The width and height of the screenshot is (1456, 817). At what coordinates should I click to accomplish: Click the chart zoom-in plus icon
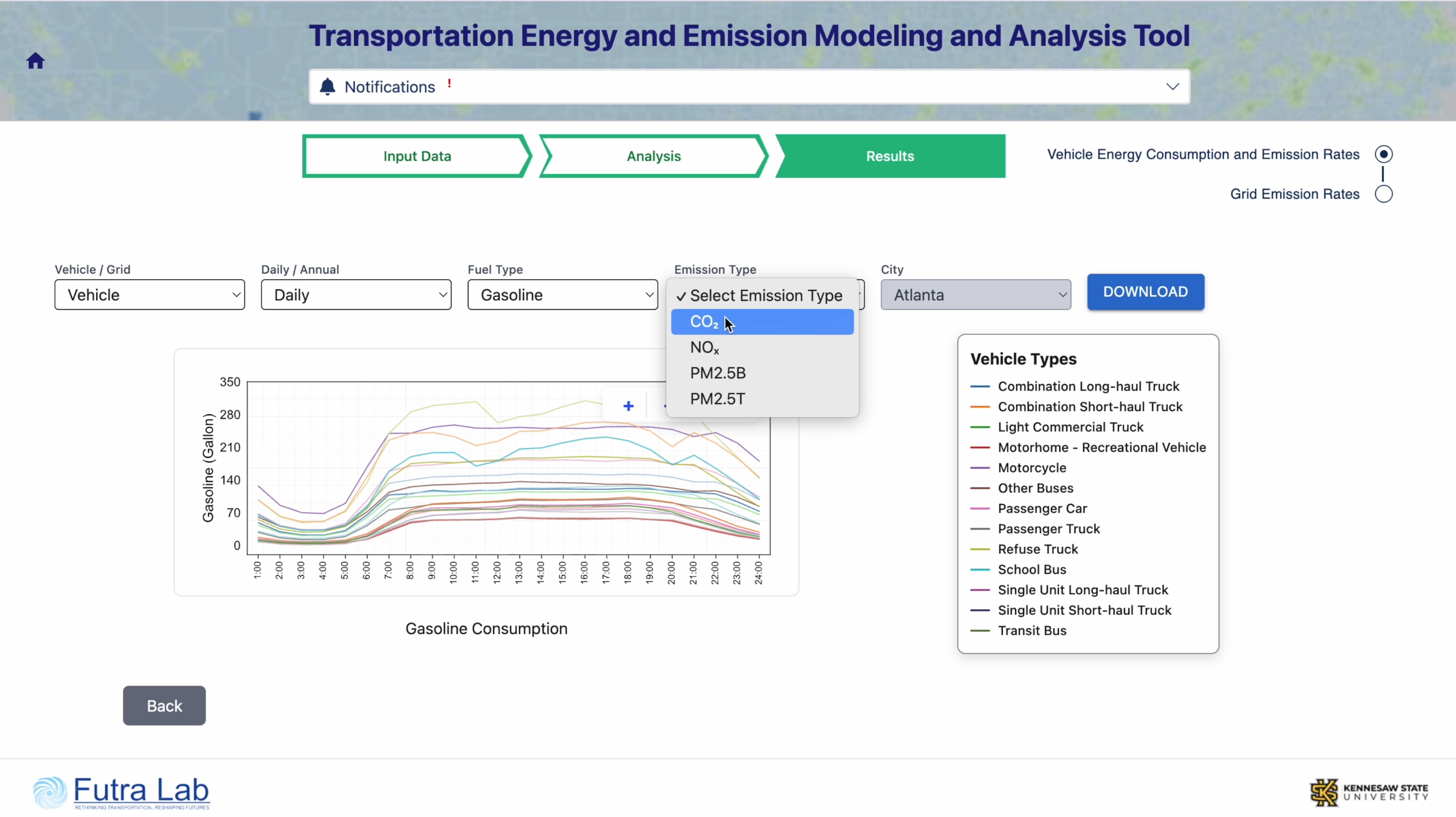pos(628,406)
